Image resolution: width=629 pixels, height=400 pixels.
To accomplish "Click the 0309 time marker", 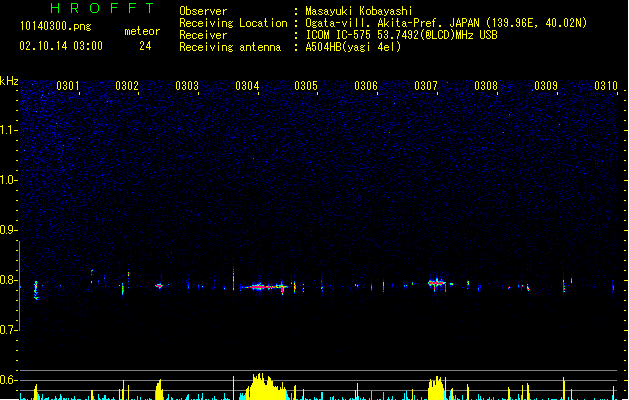I will point(546,86).
